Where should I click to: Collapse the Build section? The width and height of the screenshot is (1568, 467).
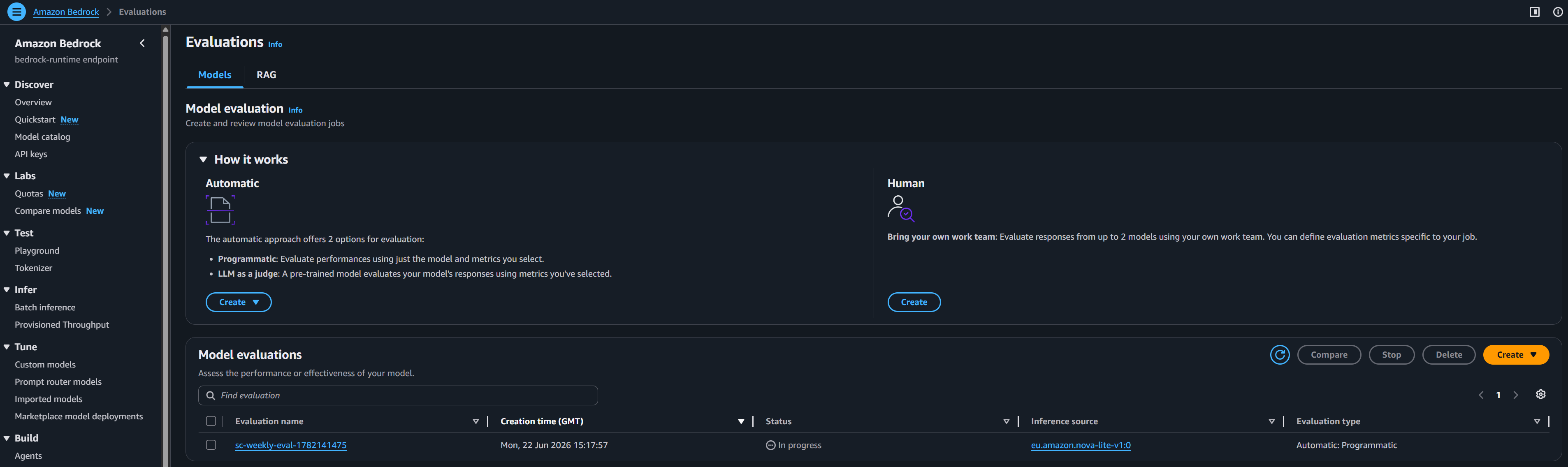7,438
